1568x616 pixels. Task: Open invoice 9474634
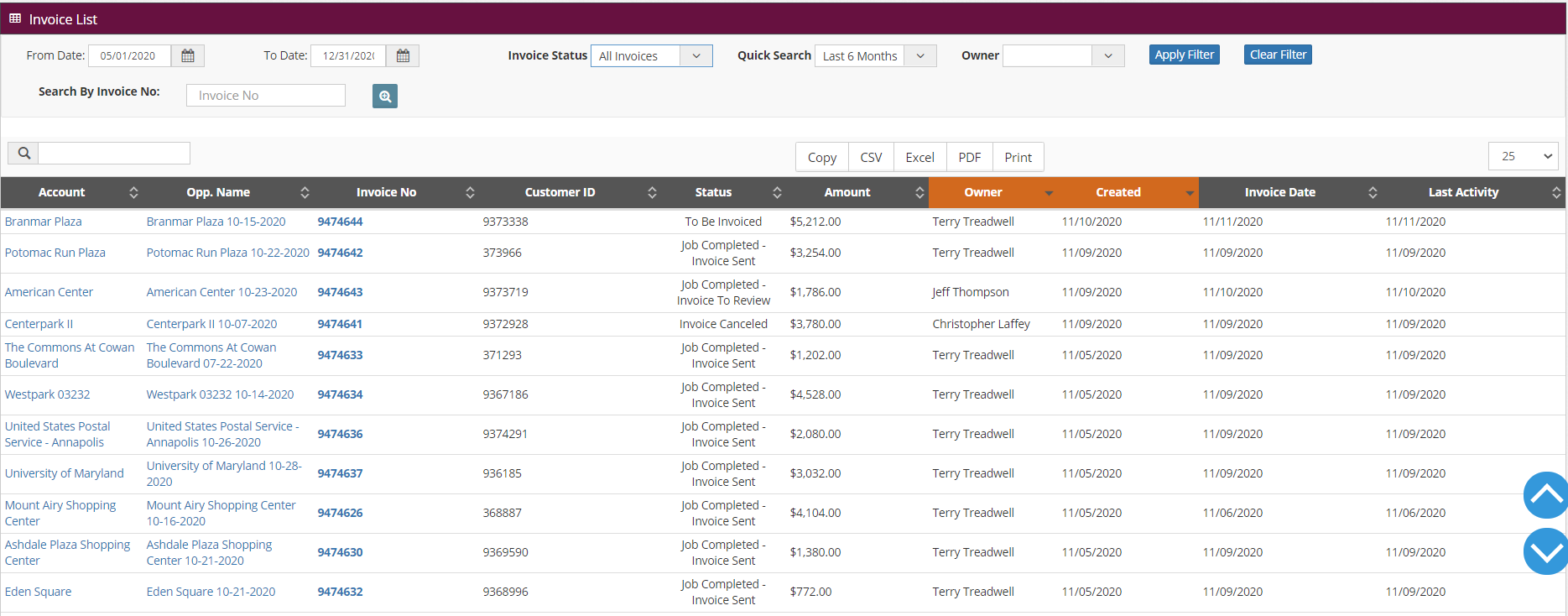click(x=340, y=394)
